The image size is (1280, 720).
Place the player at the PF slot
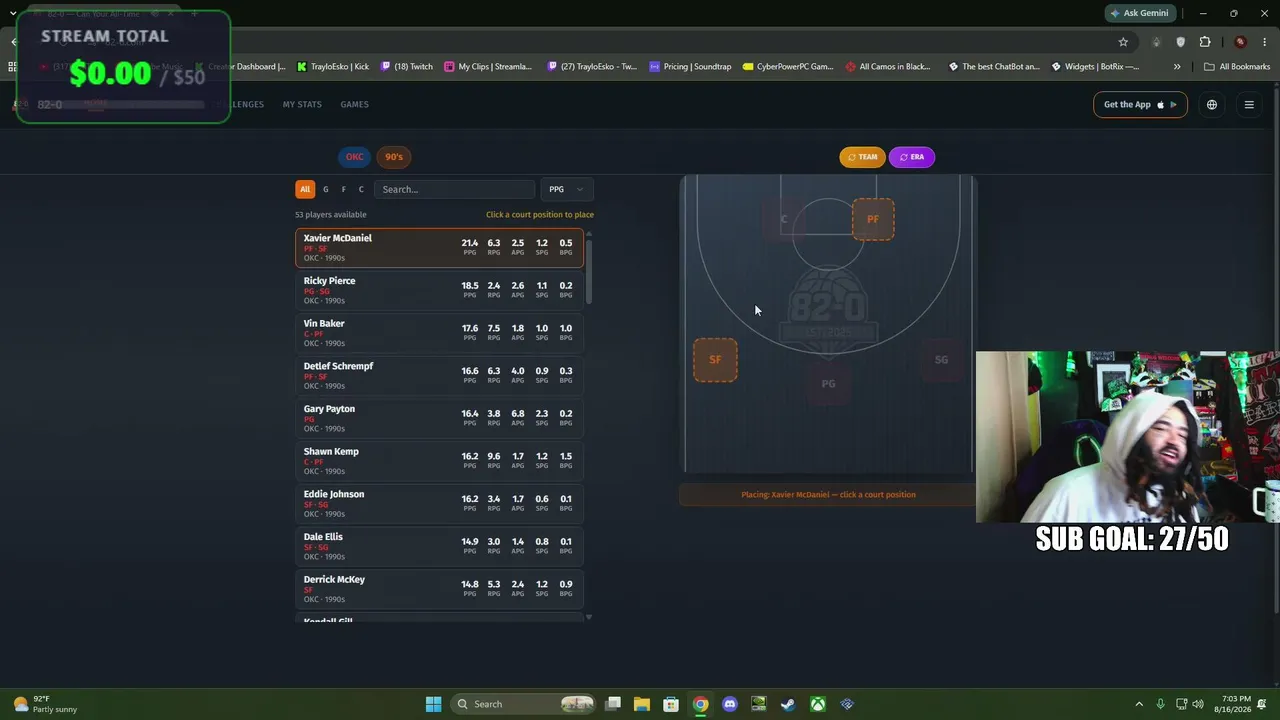tap(873, 219)
